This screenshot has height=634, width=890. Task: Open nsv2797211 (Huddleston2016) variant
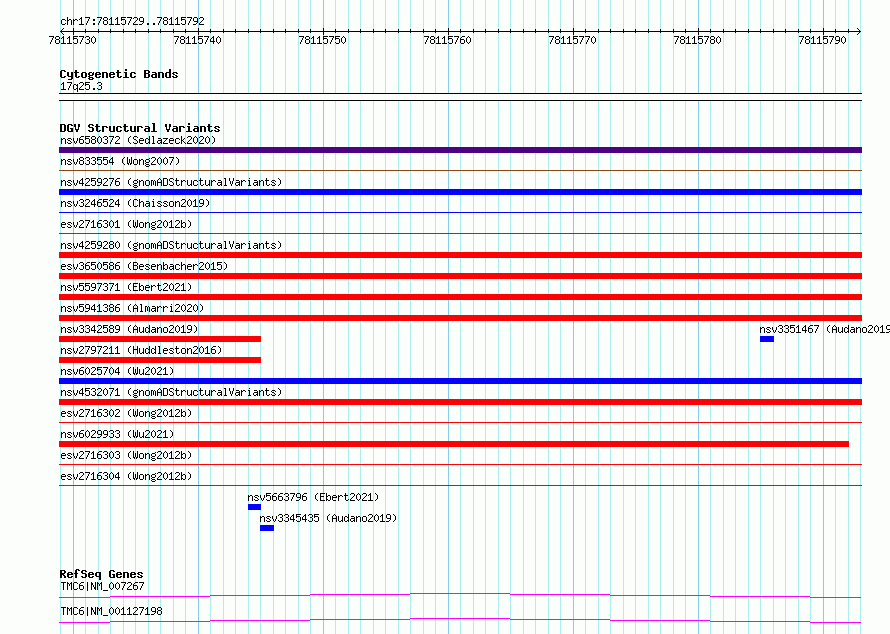(141, 350)
